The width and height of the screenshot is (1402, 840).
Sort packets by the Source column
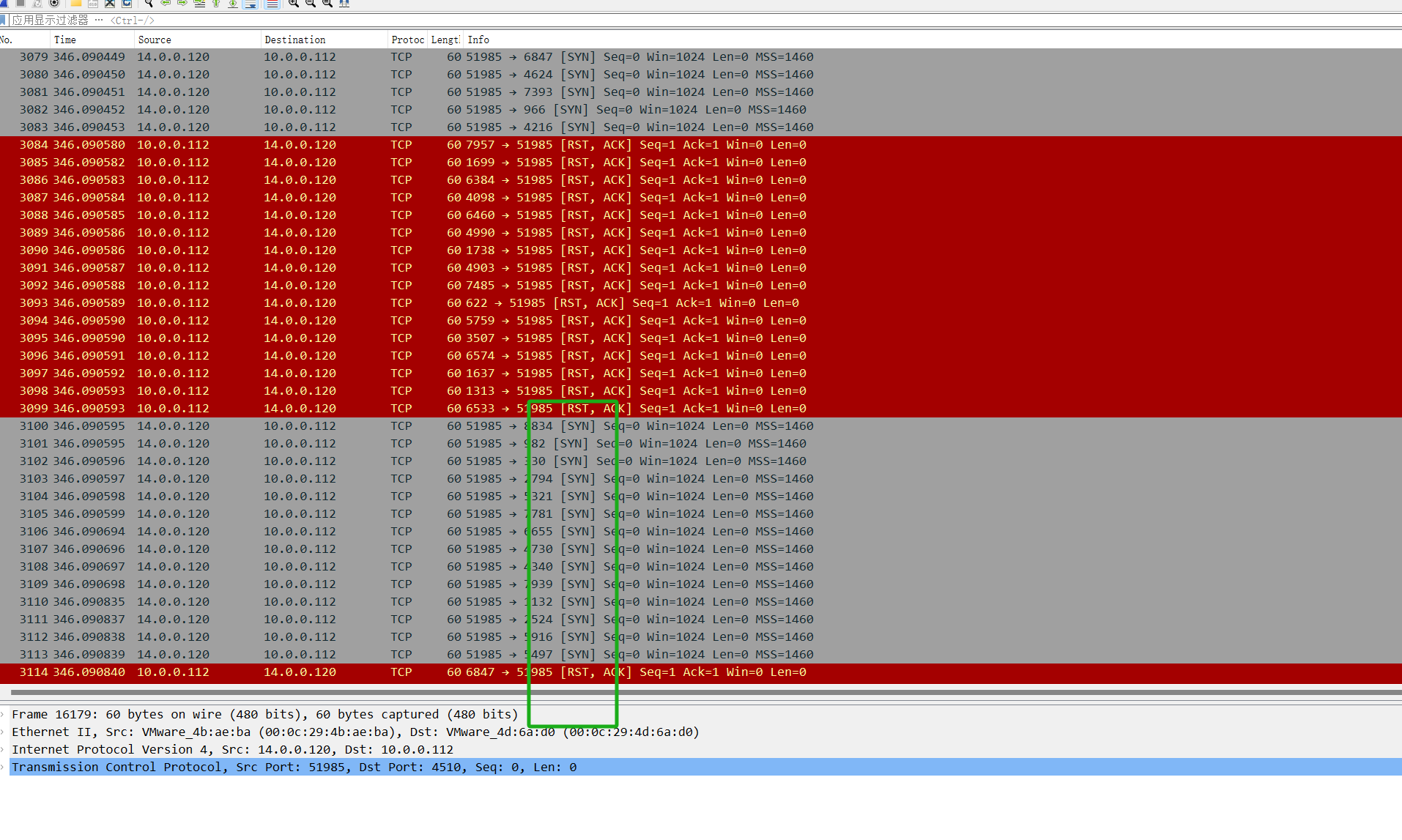tap(197, 40)
